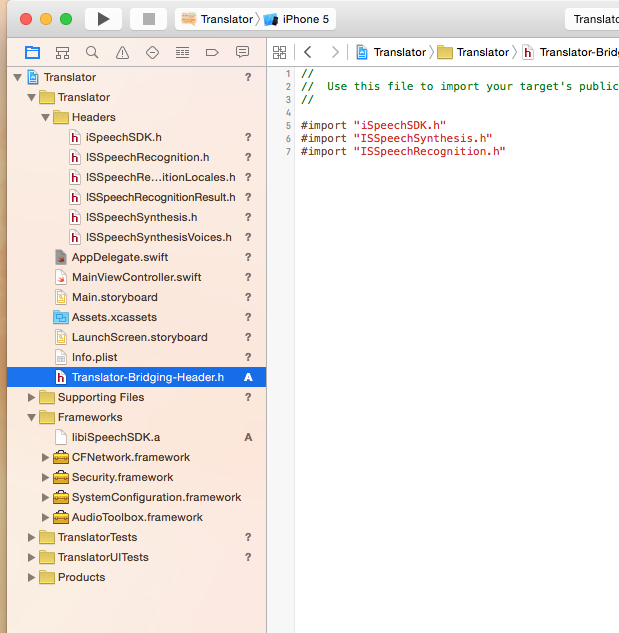The height and width of the screenshot is (633, 619).
Task: Show the Project navigator
Action: [32, 52]
